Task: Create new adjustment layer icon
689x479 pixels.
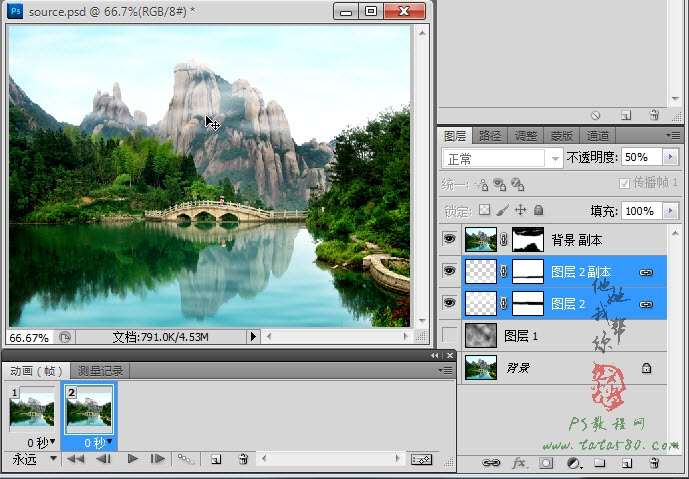Action: (x=573, y=464)
